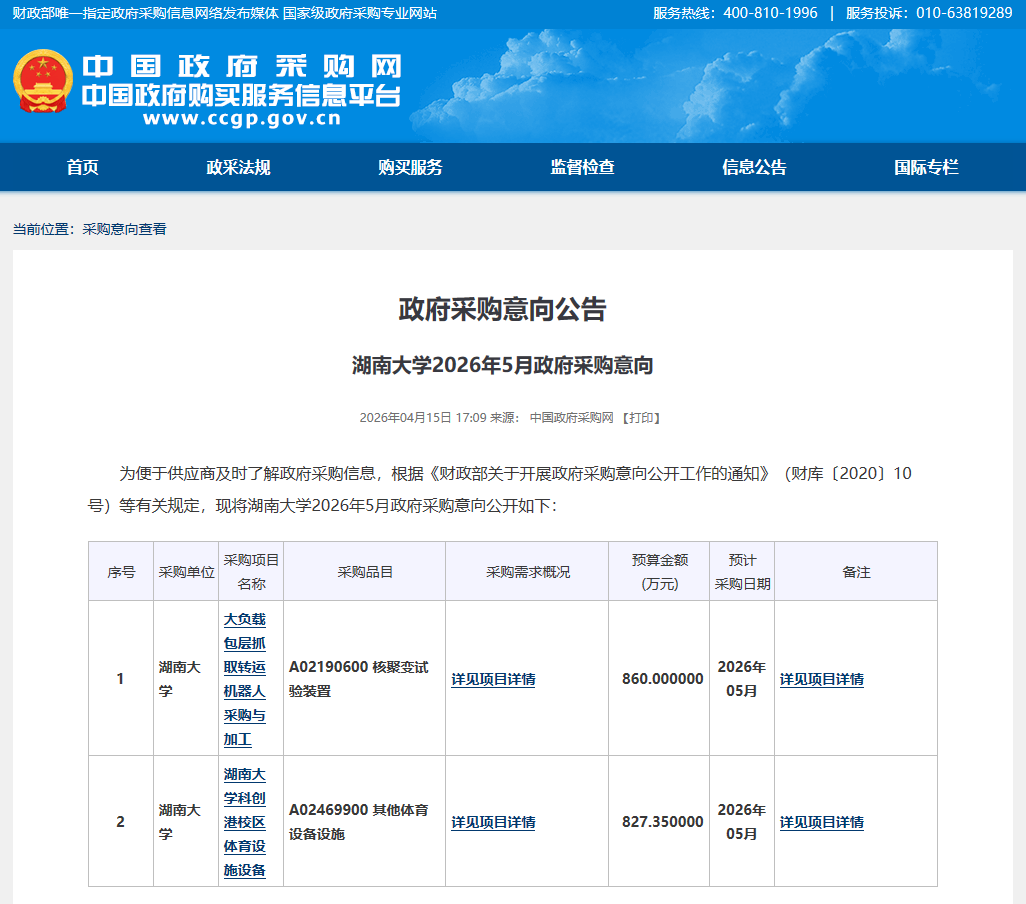Click the 当前位置 采购意向查看 breadcrumb
This screenshot has width=1026, height=904.
tap(90, 229)
